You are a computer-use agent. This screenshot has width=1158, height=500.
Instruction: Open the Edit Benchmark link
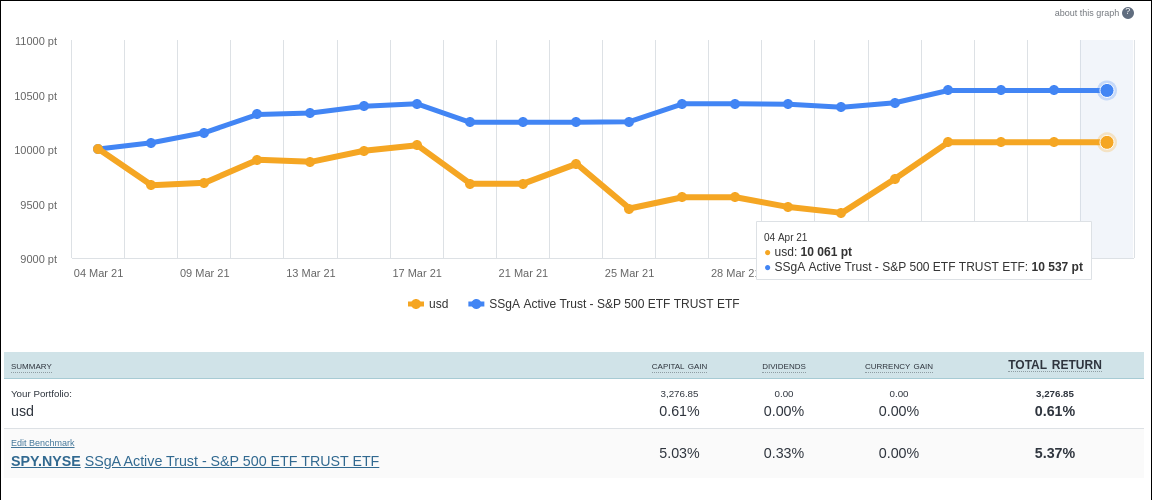click(x=43, y=443)
